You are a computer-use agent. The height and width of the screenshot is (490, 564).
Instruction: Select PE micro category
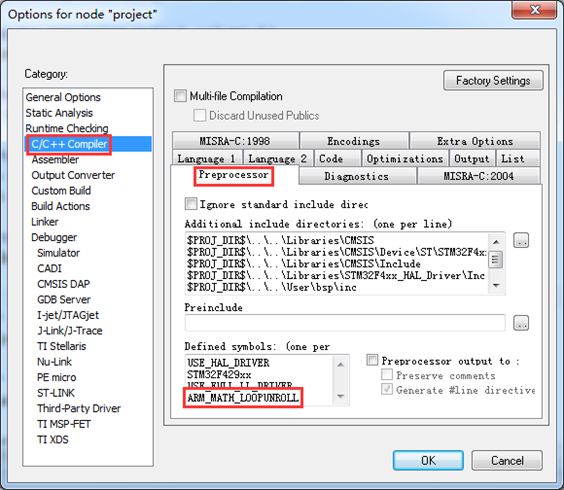pyautogui.click(x=56, y=377)
